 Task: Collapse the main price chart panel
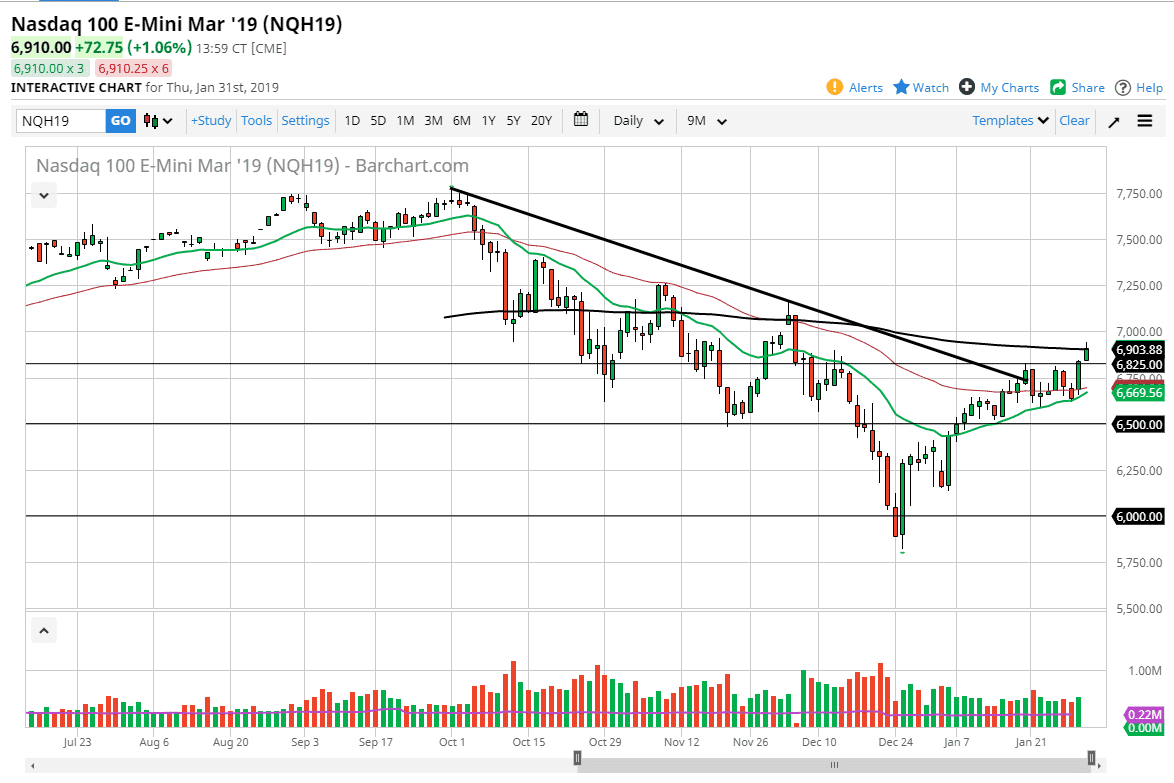pos(43,195)
